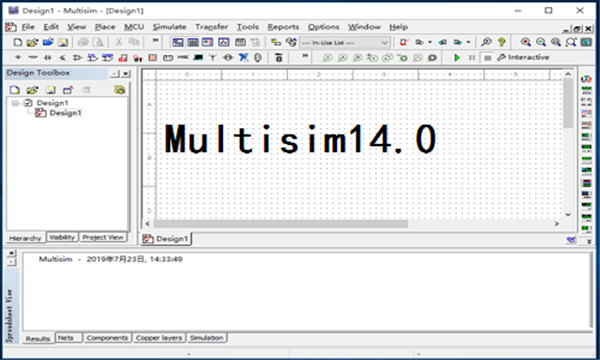Place a Diode component icon
The width and height of the screenshot is (600, 360).
pyautogui.click(x=47, y=57)
